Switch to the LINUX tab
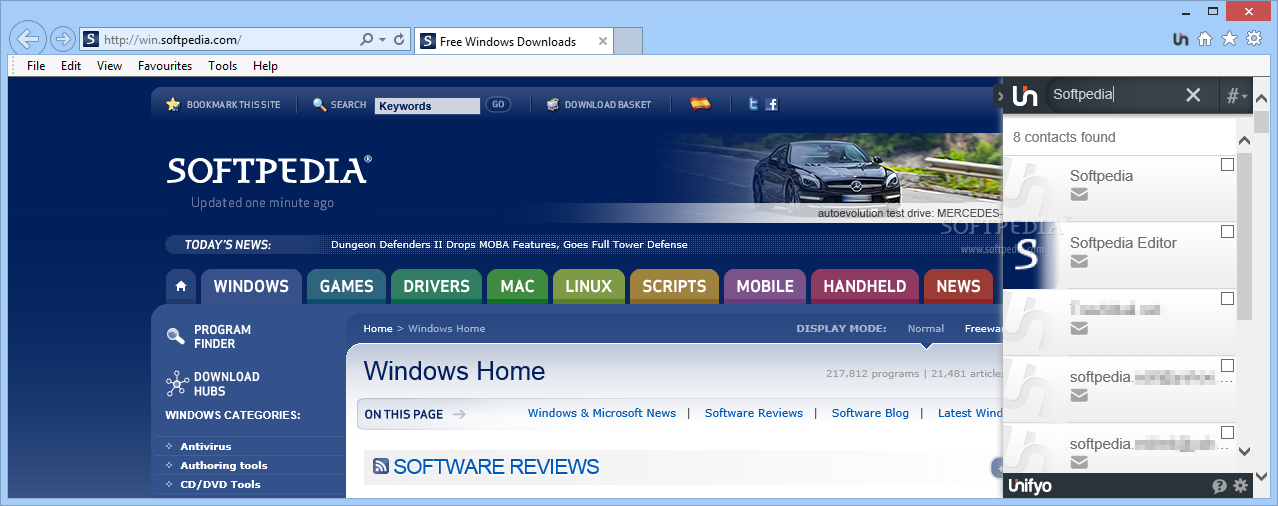 pyautogui.click(x=588, y=286)
